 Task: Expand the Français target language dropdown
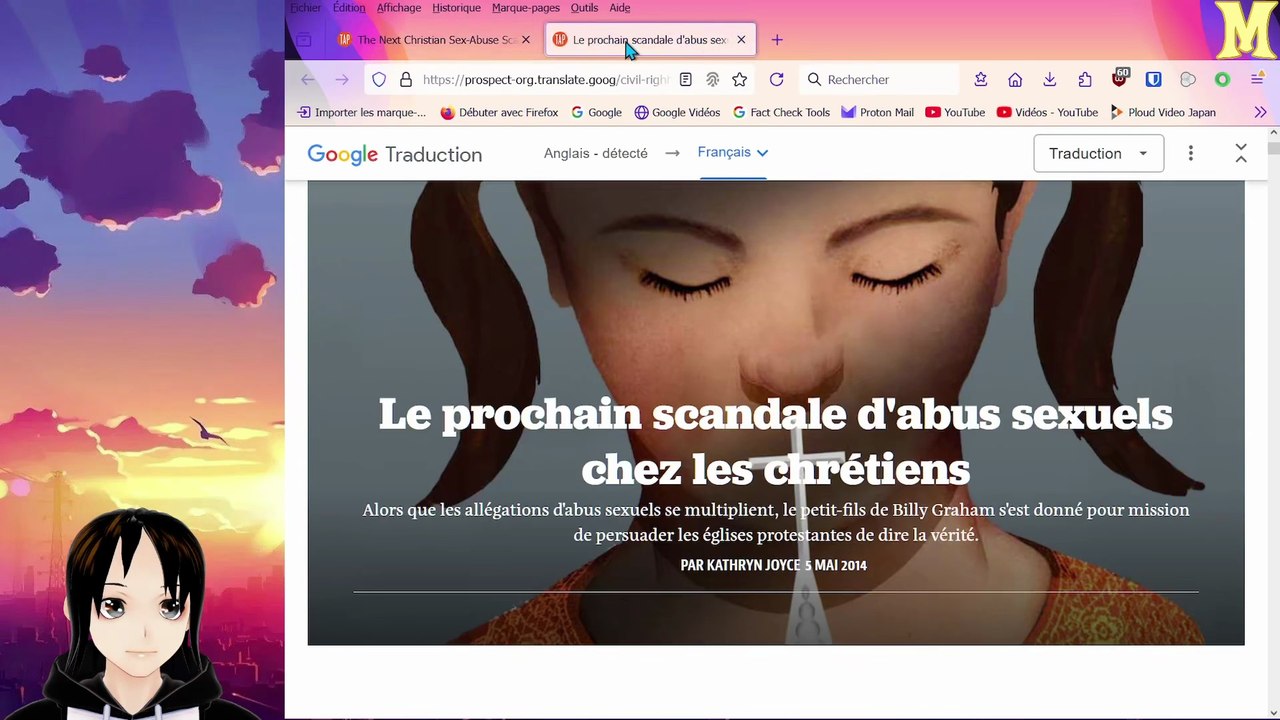pos(733,152)
